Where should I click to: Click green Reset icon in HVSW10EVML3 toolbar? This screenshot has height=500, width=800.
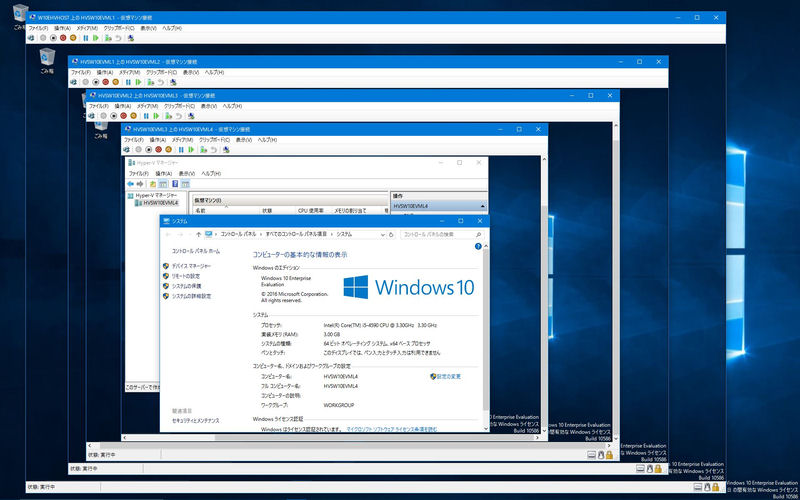coord(156,116)
